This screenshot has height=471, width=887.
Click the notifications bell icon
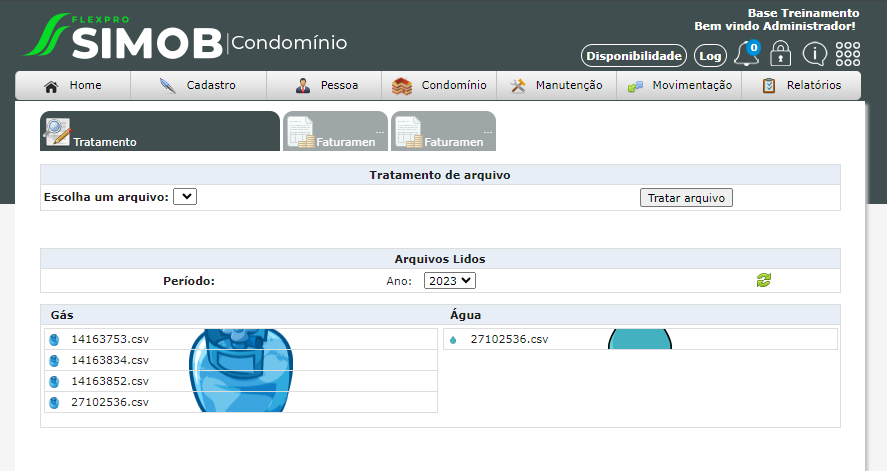coord(746,55)
